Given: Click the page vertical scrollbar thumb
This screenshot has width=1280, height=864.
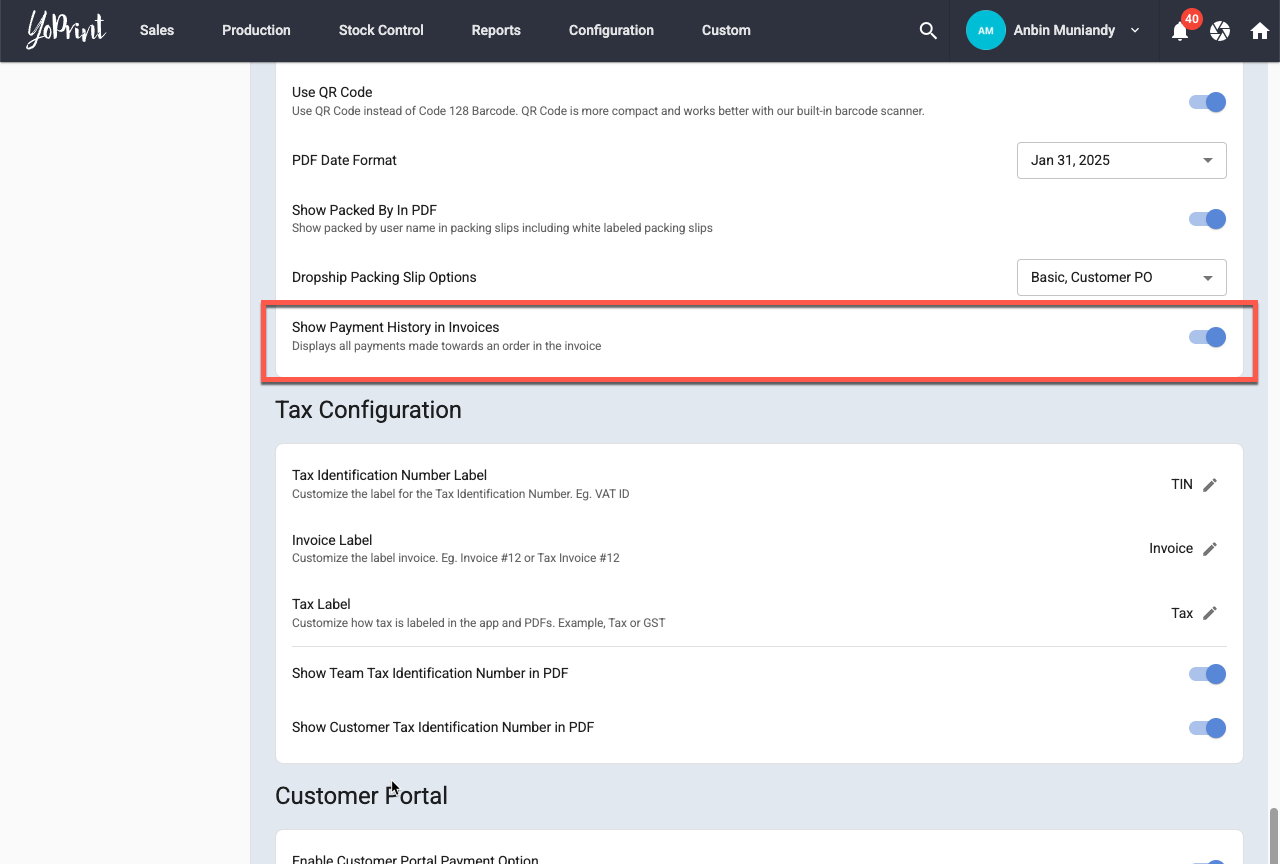Looking at the screenshot, I should coord(1273,833).
